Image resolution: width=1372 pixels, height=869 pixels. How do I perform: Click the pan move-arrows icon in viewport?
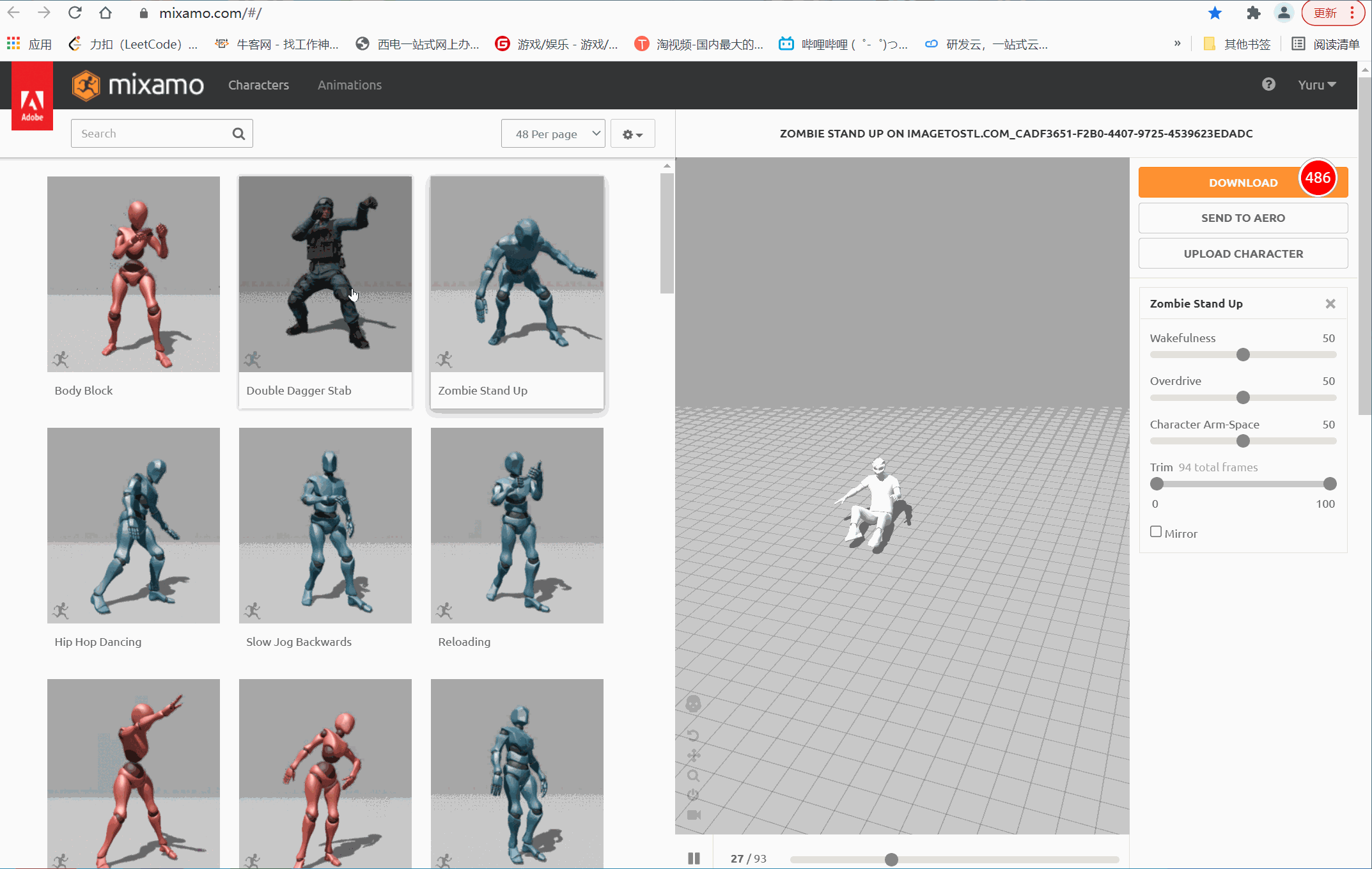pos(693,755)
